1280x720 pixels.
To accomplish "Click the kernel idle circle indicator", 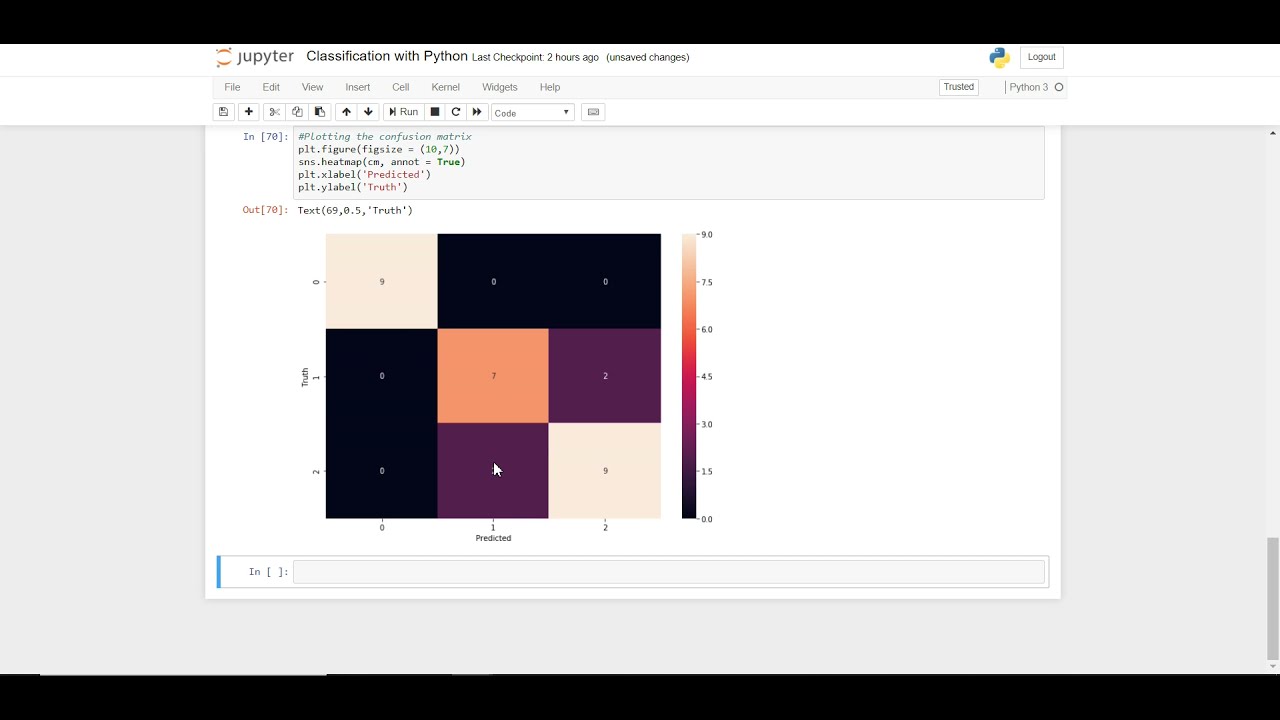I will pyautogui.click(x=1059, y=87).
